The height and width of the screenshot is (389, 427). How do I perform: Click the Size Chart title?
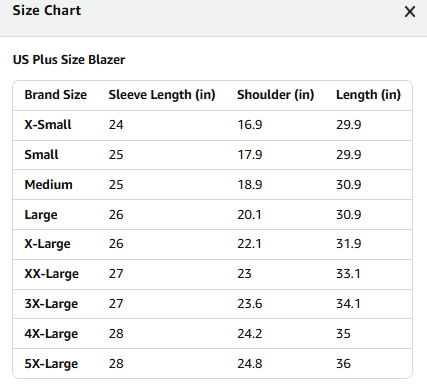coord(47,10)
